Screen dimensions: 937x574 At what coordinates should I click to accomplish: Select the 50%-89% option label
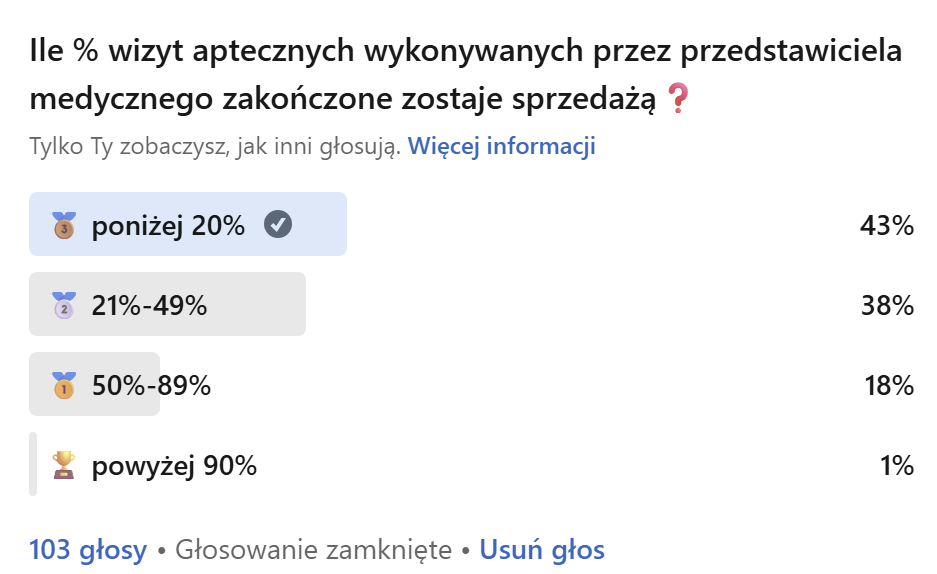tap(151, 386)
